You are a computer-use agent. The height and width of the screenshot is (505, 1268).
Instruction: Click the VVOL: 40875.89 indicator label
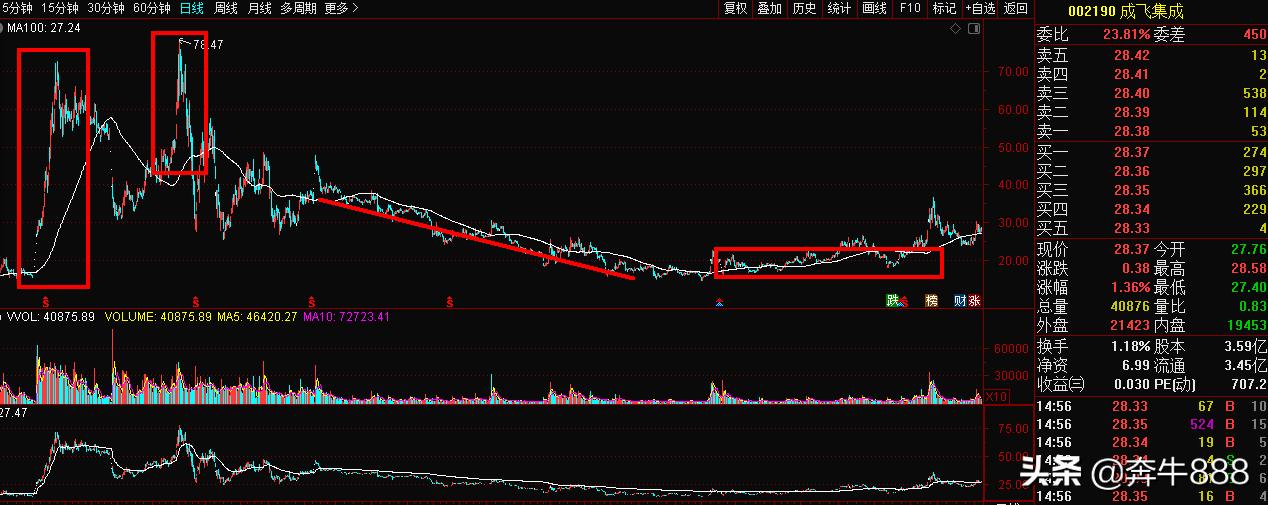coord(50,317)
